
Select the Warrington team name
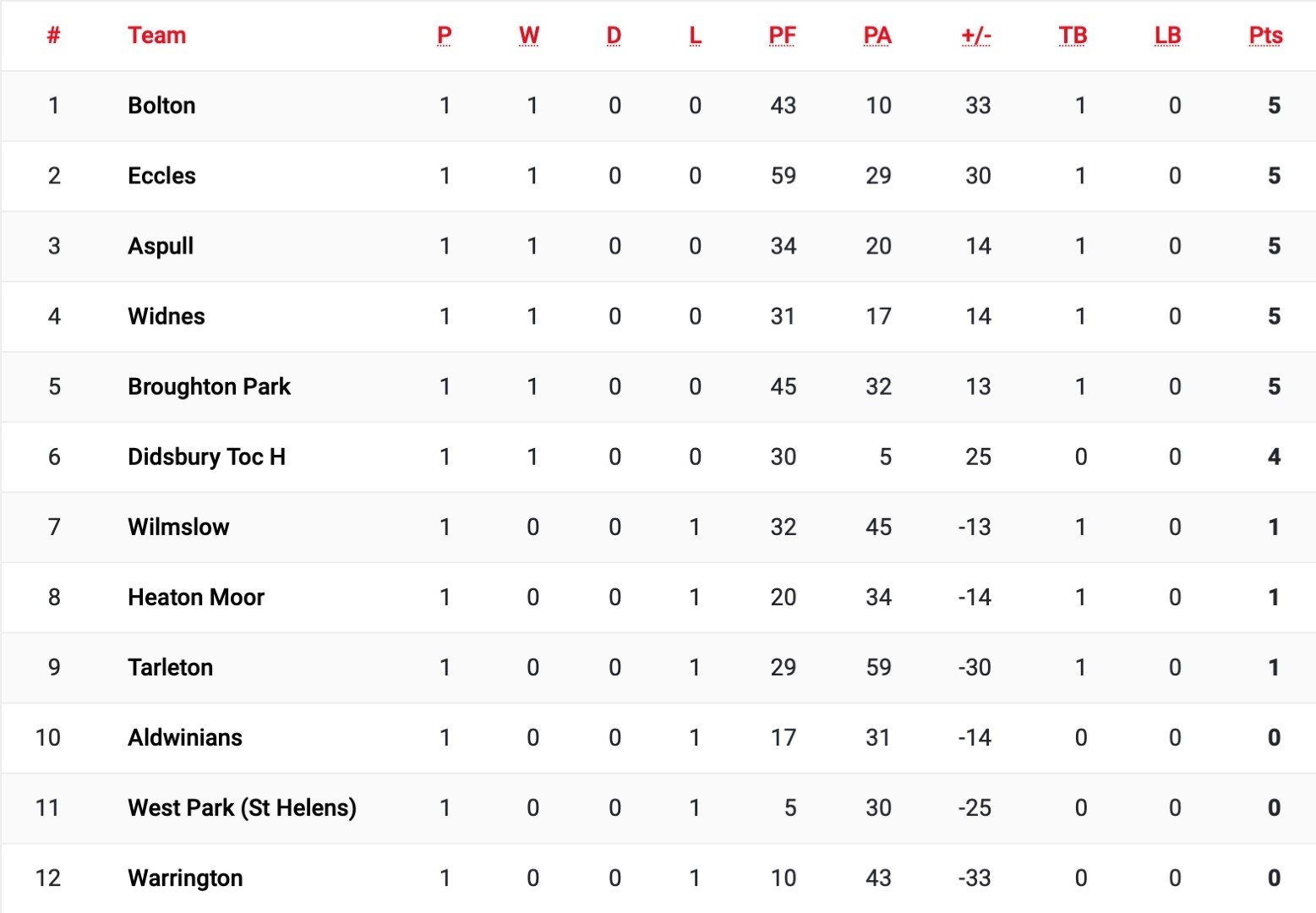[185, 877]
